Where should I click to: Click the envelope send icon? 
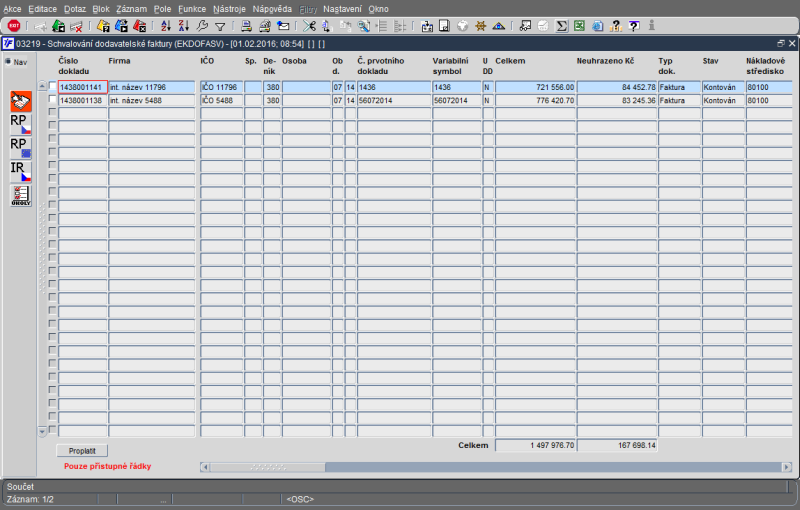point(283,26)
